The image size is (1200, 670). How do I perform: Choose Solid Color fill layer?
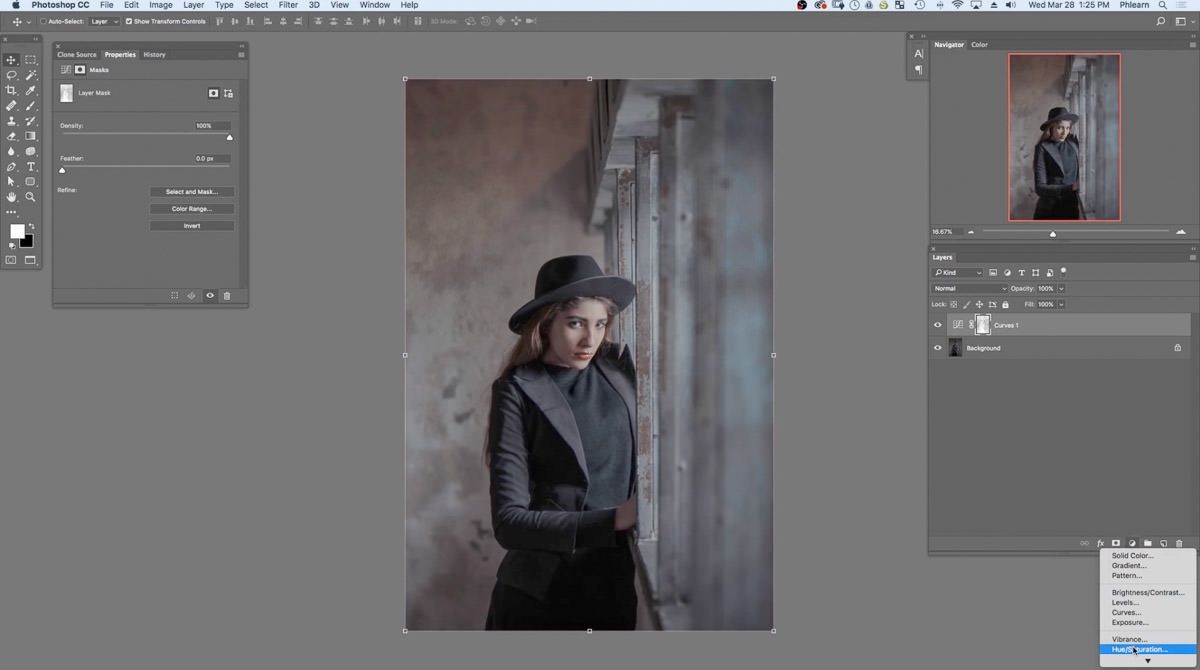pos(1147,555)
